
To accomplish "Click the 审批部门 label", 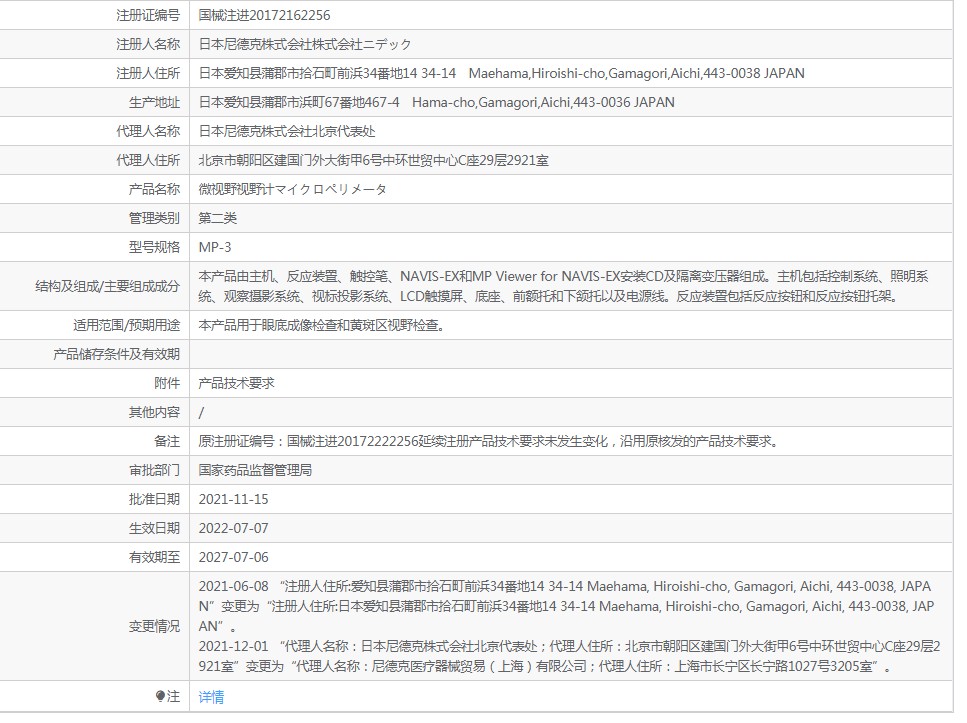I will 154,470.
